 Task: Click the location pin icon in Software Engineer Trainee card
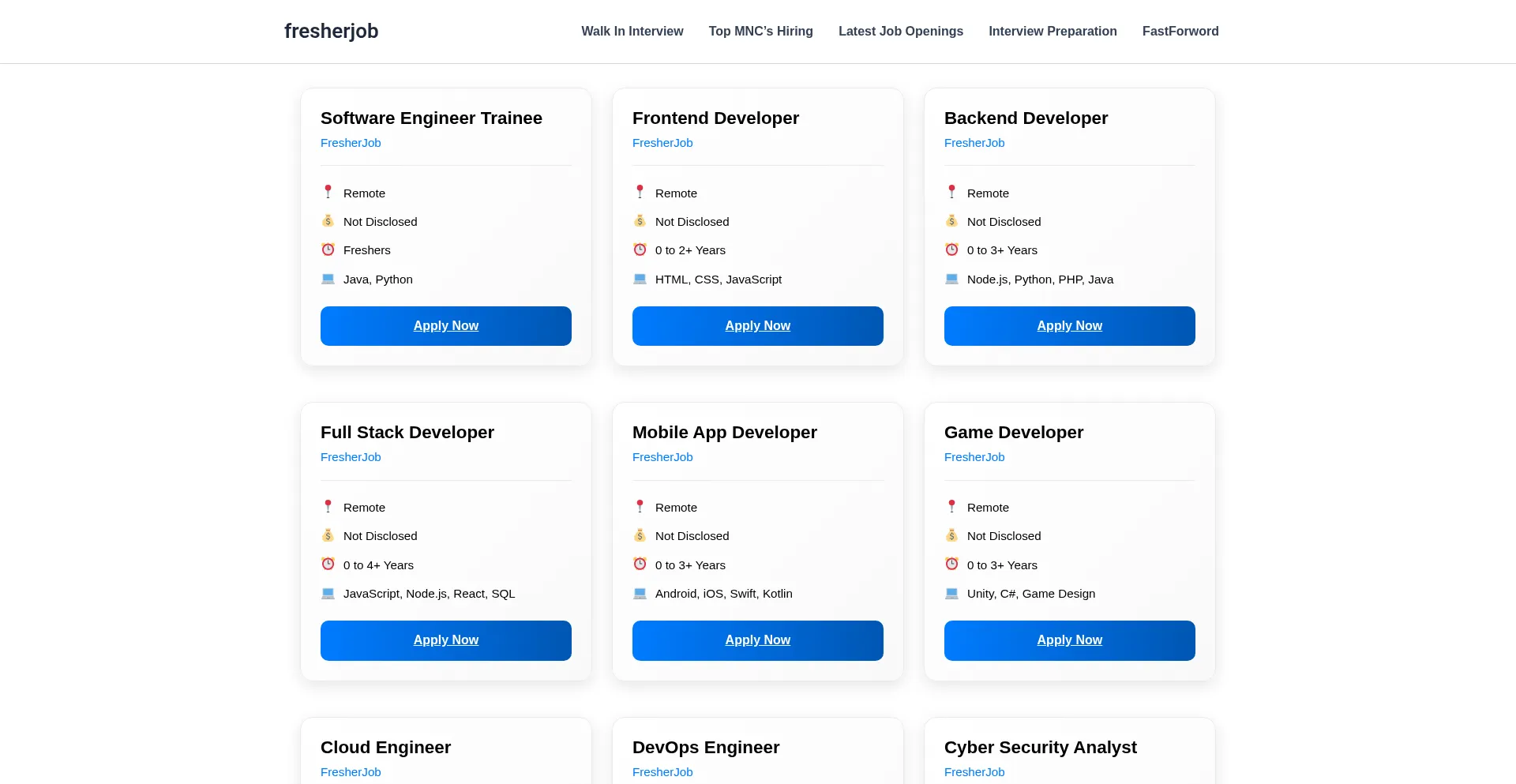tap(328, 192)
